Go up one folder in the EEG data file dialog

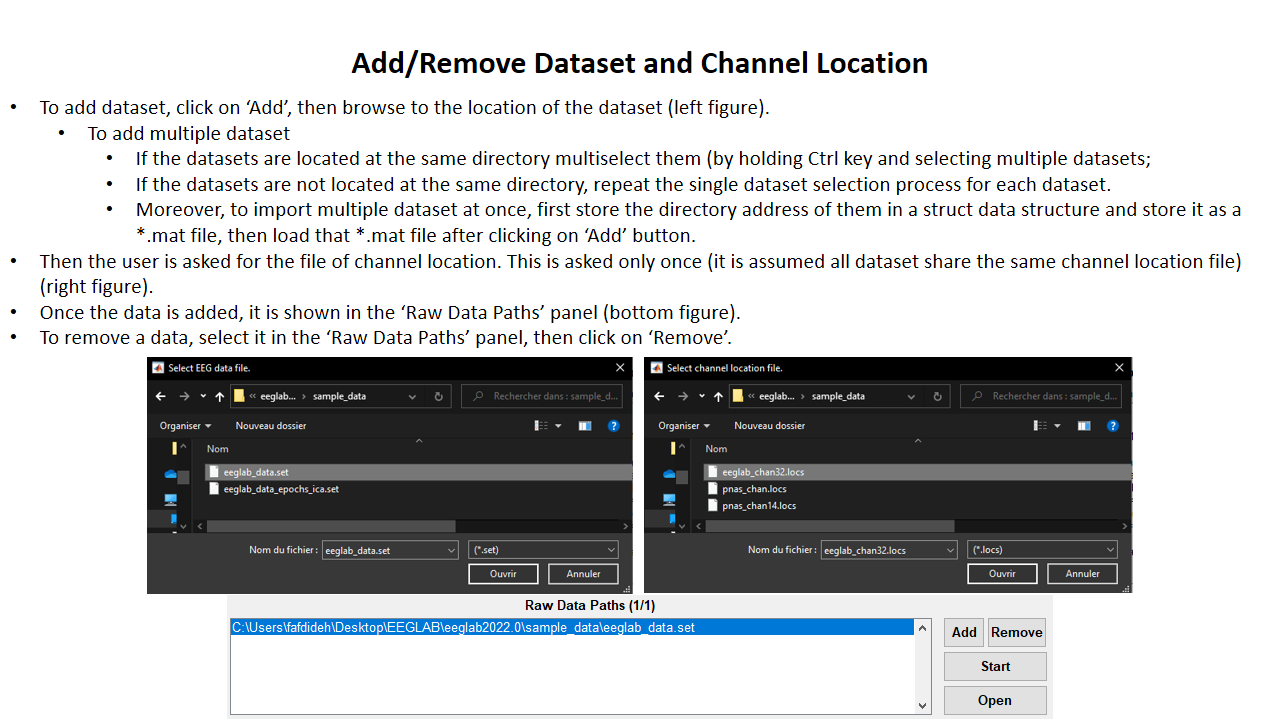tap(219, 396)
